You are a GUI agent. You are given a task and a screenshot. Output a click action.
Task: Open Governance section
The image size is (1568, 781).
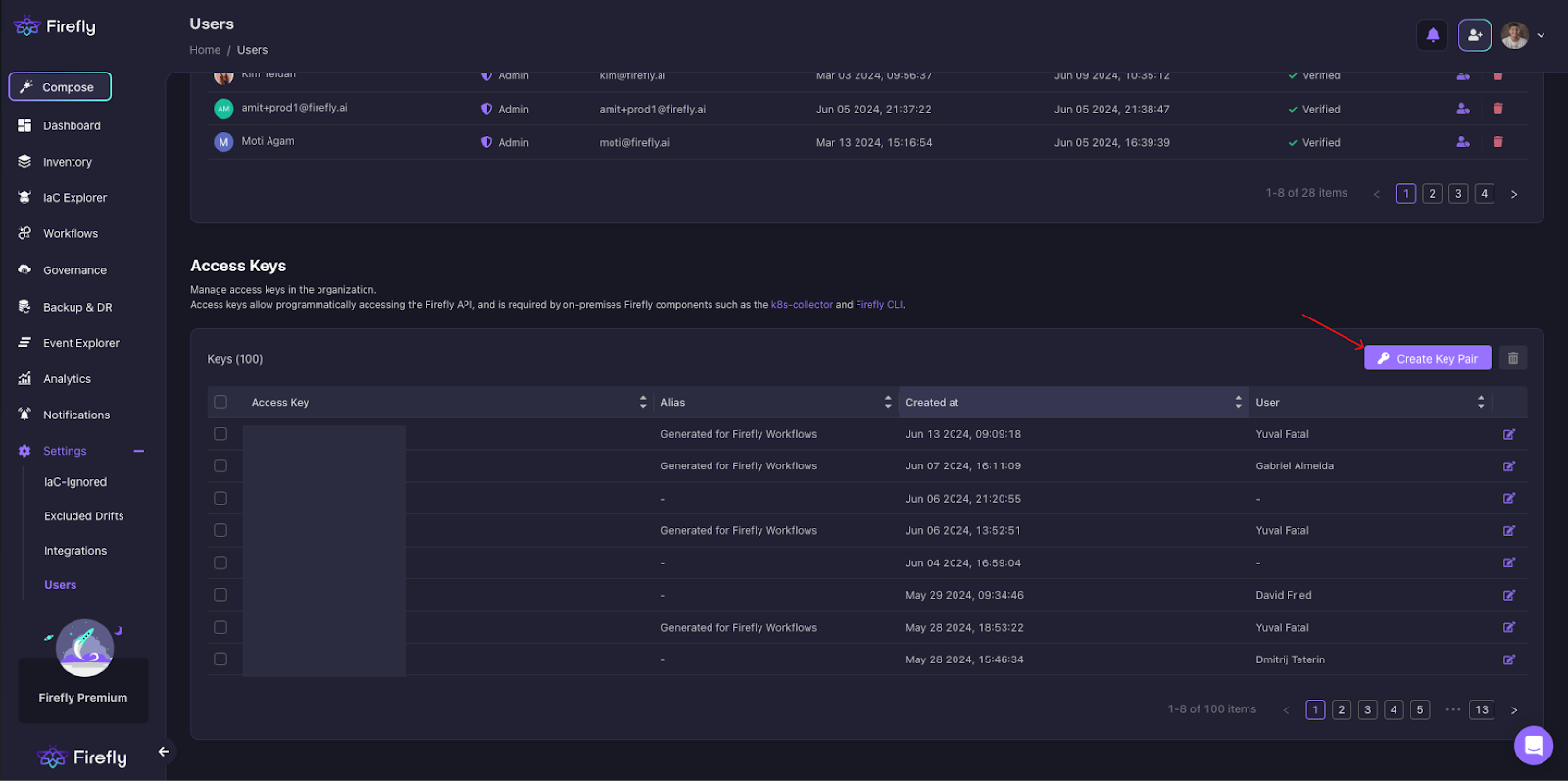(x=74, y=270)
